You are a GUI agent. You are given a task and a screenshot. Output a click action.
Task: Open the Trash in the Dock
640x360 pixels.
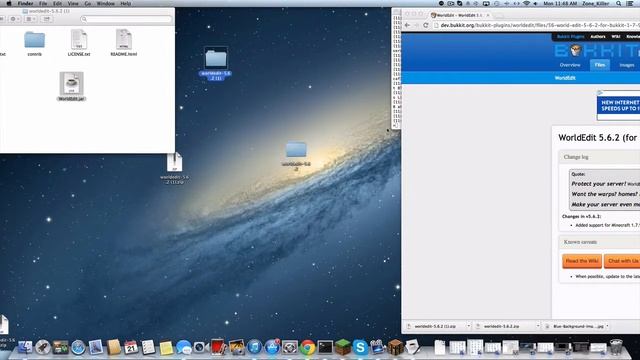click(616, 347)
